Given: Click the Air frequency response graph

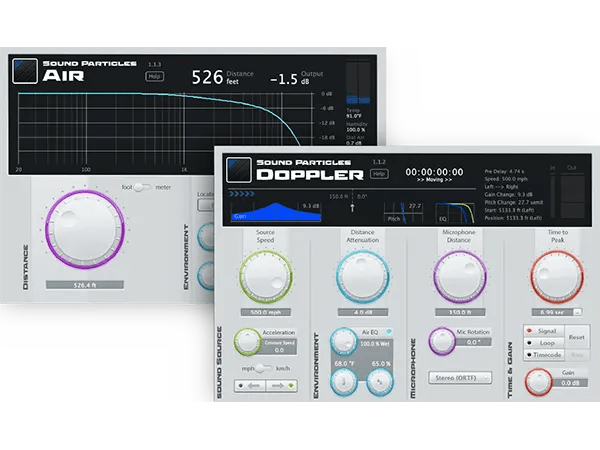Looking at the screenshot, I should point(166,130).
